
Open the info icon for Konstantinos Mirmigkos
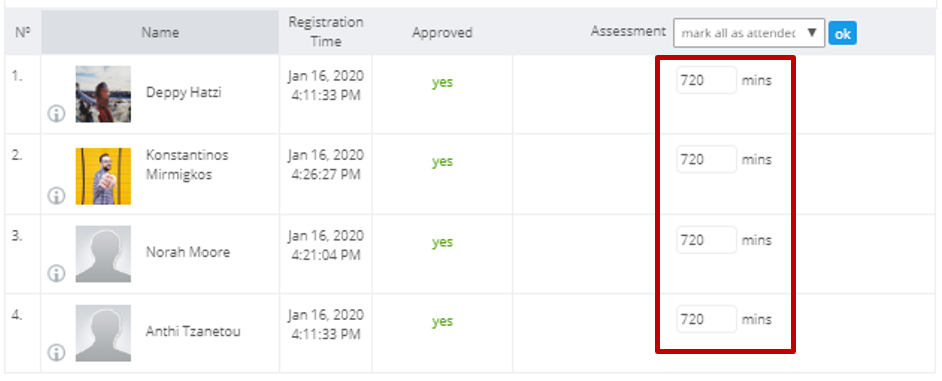(x=56, y=195)
